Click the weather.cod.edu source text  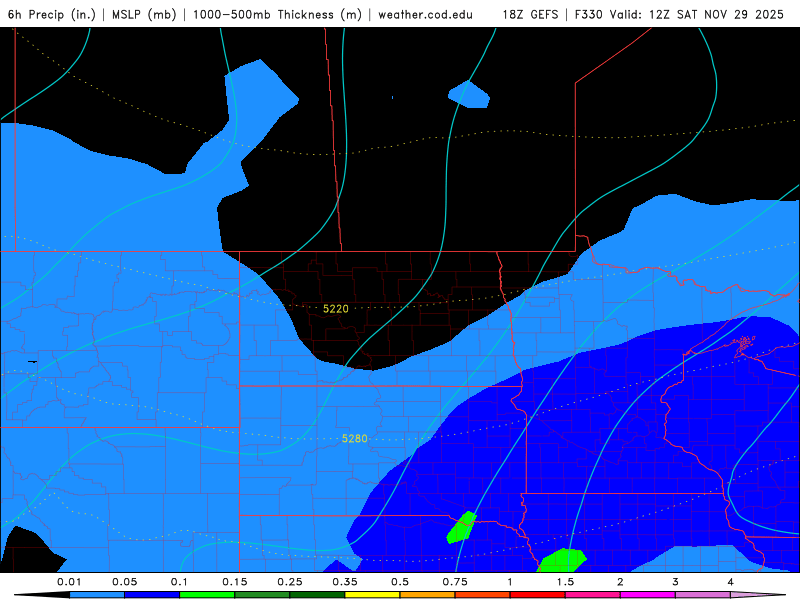(x=425, y=14)
